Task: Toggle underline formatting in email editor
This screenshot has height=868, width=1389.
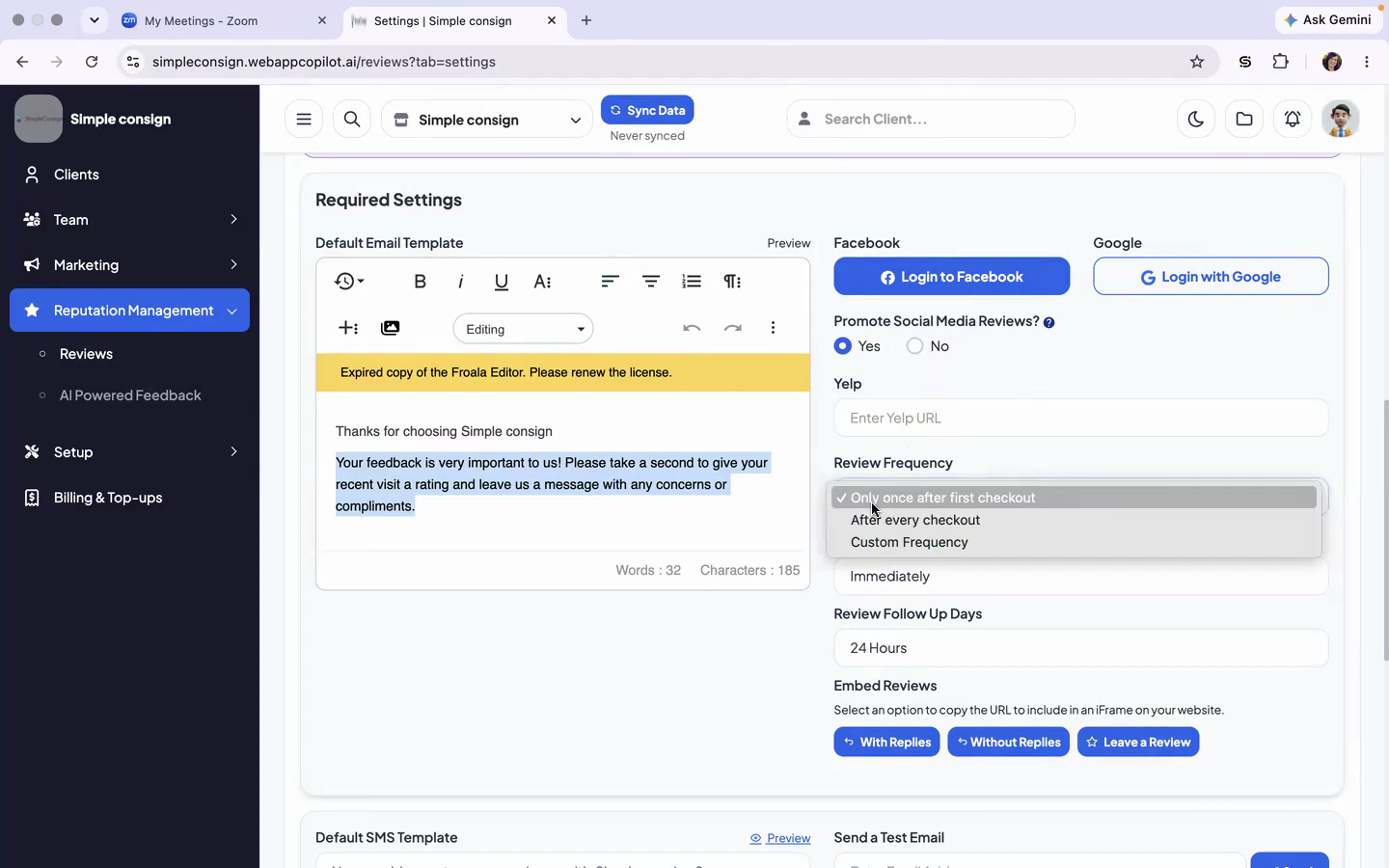Action: 501,282
